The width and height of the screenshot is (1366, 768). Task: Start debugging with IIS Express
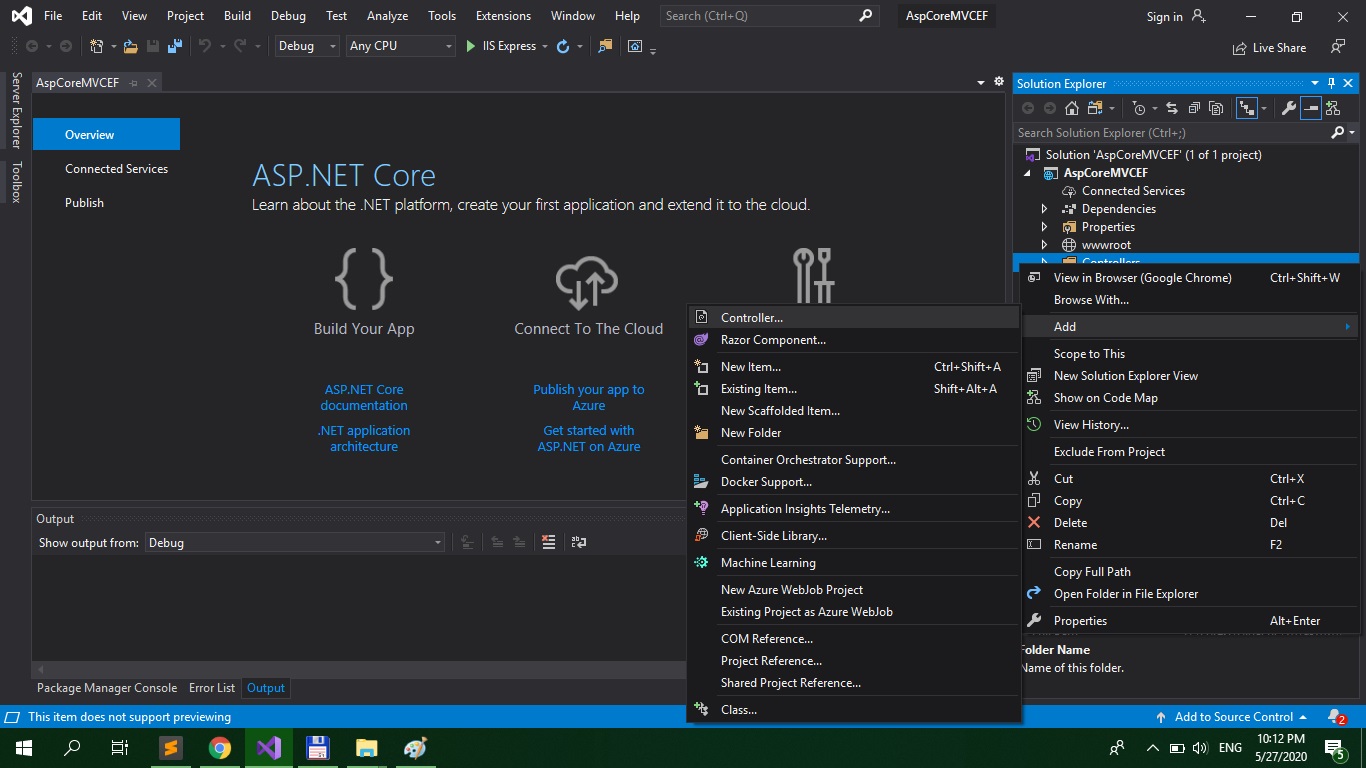(x=500, y=46)
